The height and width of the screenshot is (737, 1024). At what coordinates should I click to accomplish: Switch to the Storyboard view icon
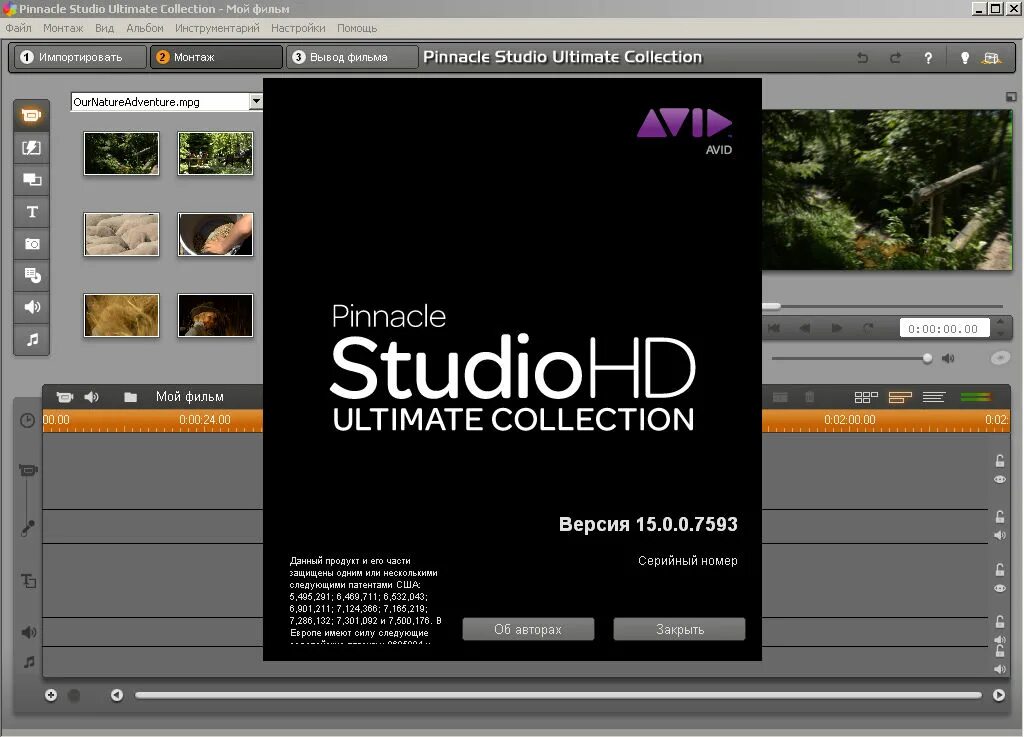866,397
